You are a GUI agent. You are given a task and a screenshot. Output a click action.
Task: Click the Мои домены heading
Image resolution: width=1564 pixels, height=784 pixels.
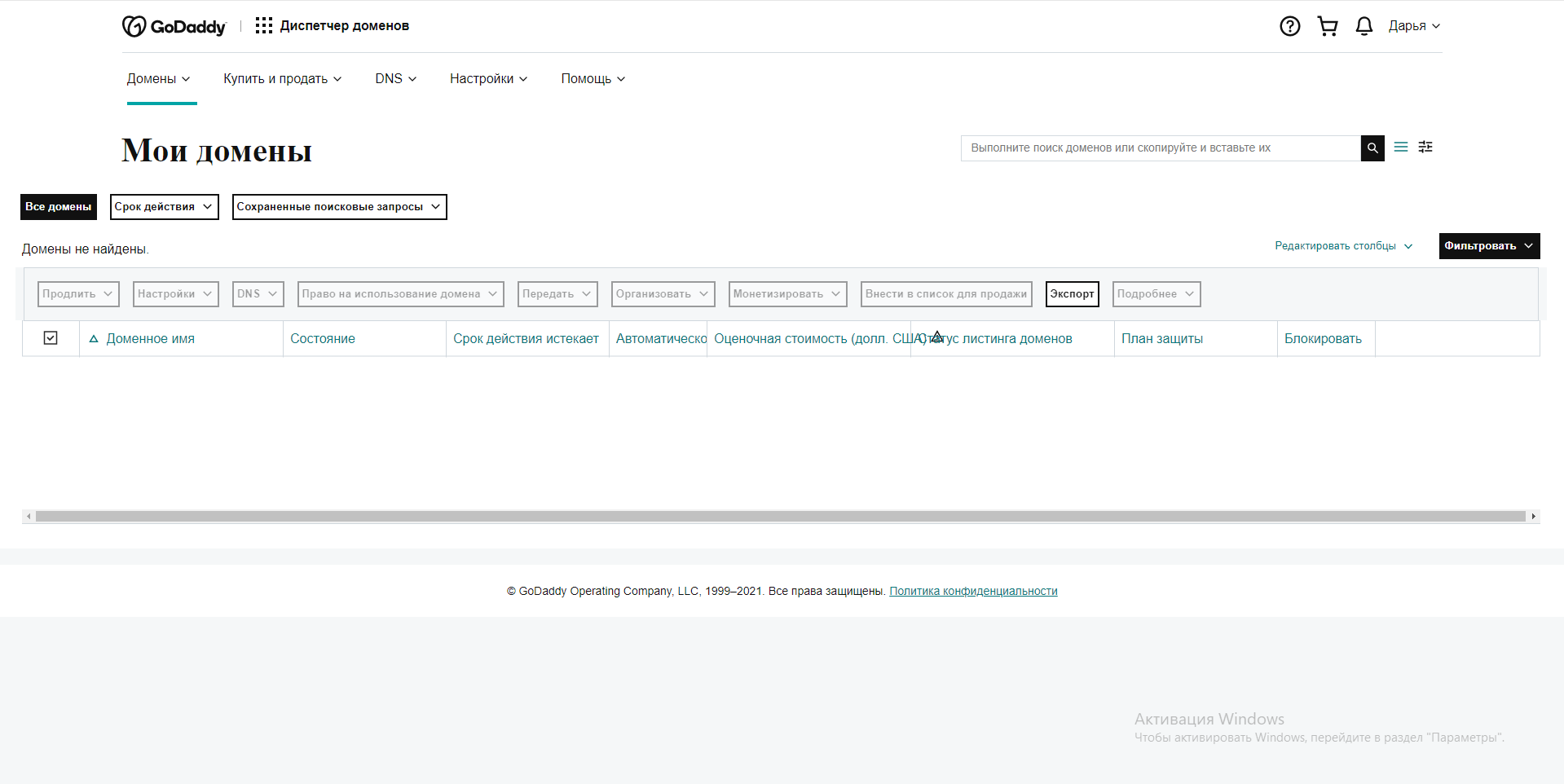point(217,151)
